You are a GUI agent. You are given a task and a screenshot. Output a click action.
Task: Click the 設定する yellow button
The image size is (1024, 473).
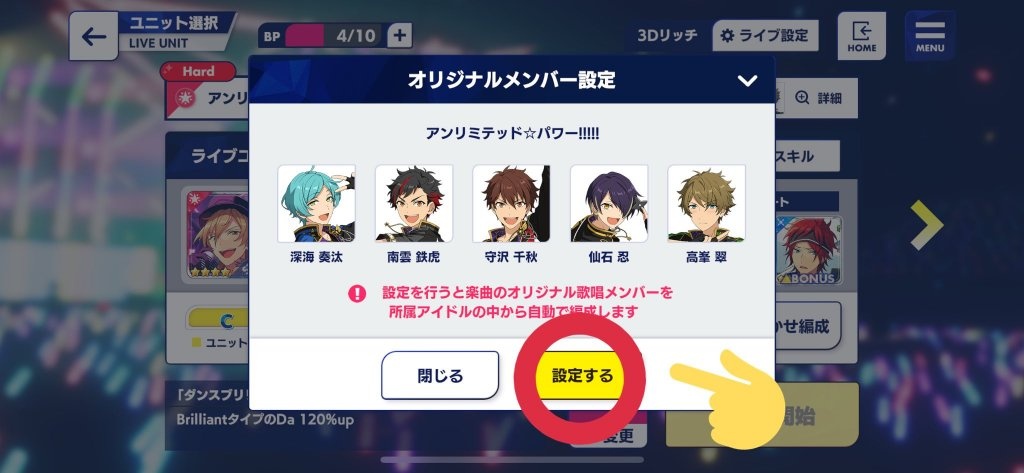pyautogui.click(x=583, y=376)
